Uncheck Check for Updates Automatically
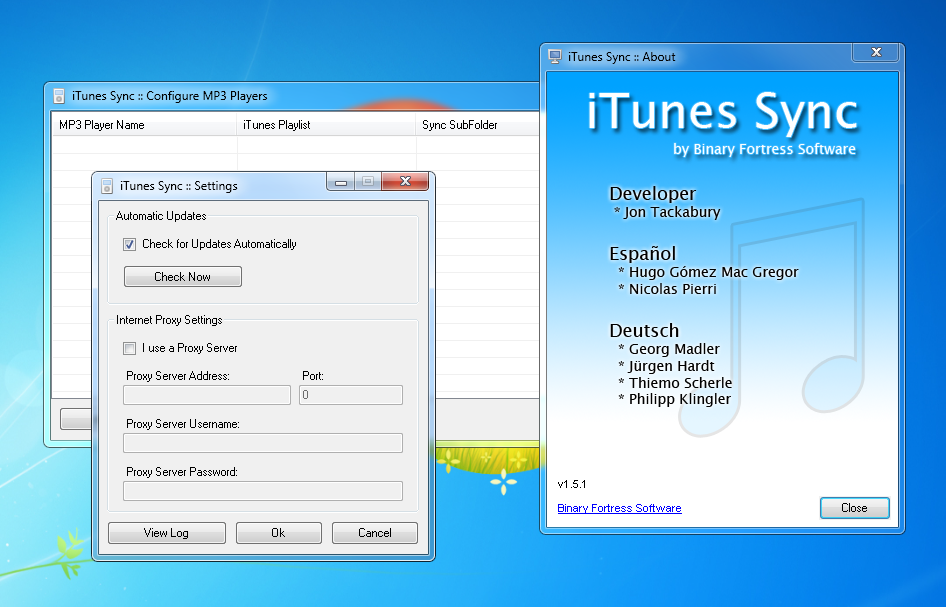The image size is (946, 607). coord(129,244)
